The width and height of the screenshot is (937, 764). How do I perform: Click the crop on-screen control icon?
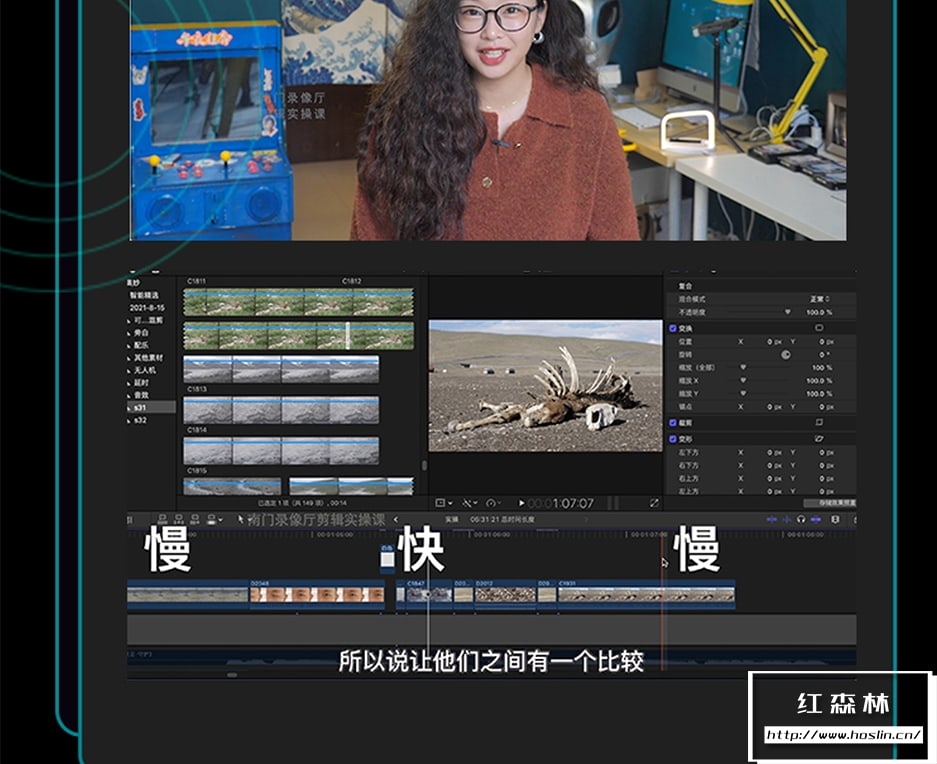(x=819, y=423)
